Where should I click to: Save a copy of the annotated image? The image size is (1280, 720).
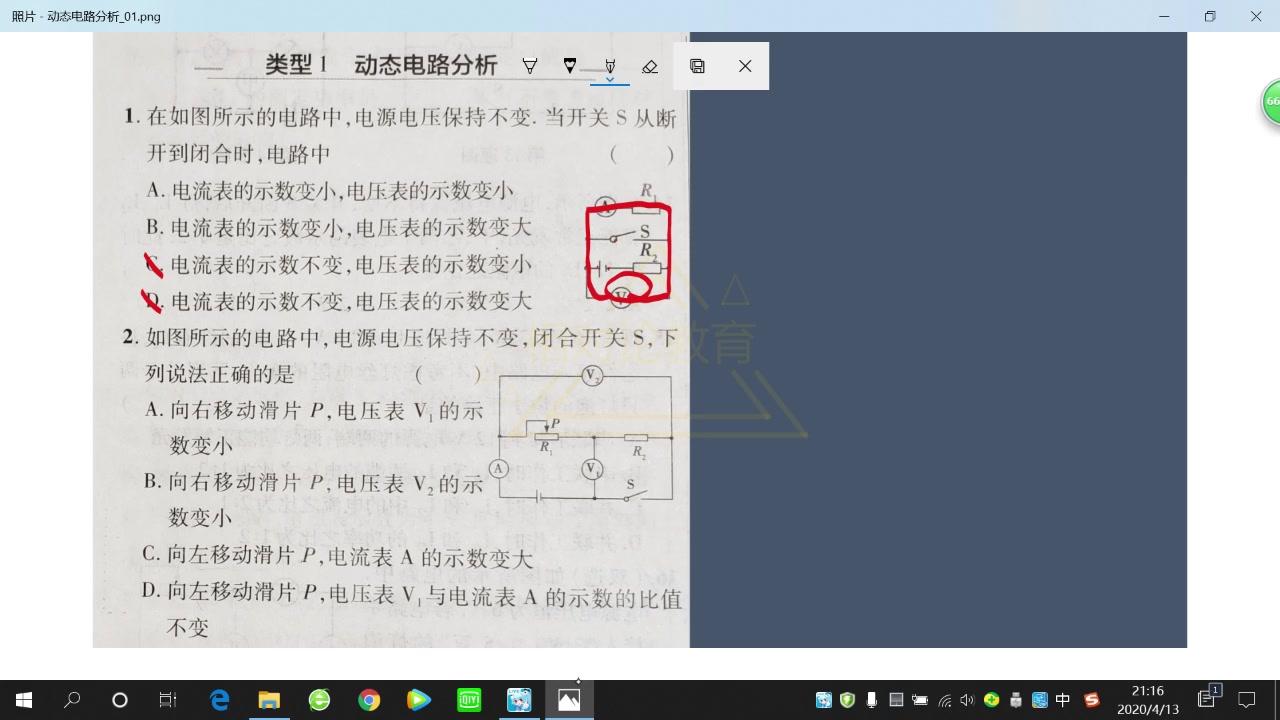pos(697,66)
